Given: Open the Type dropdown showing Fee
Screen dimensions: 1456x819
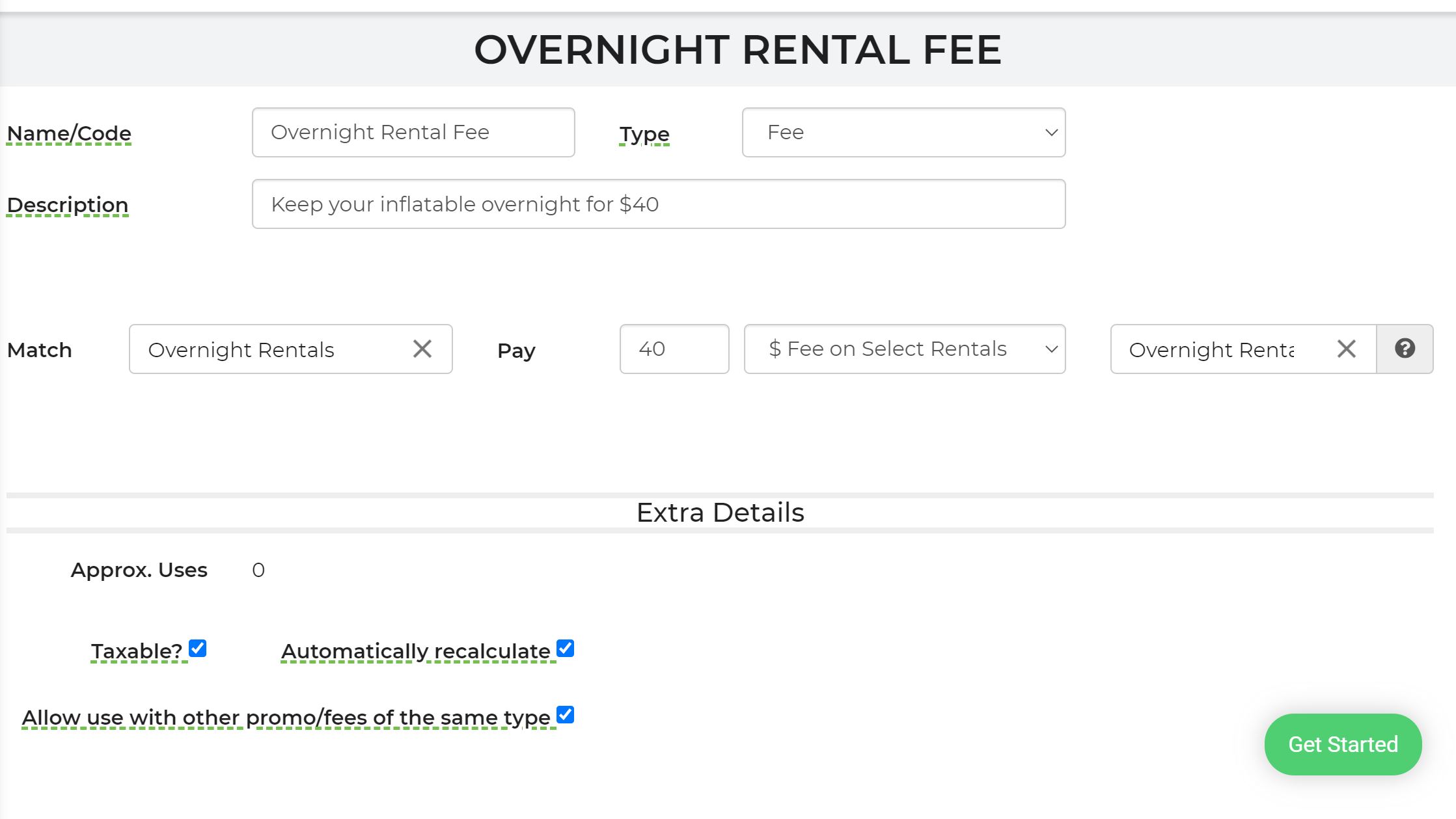Looking at the screenshot, I should point(903,133).
